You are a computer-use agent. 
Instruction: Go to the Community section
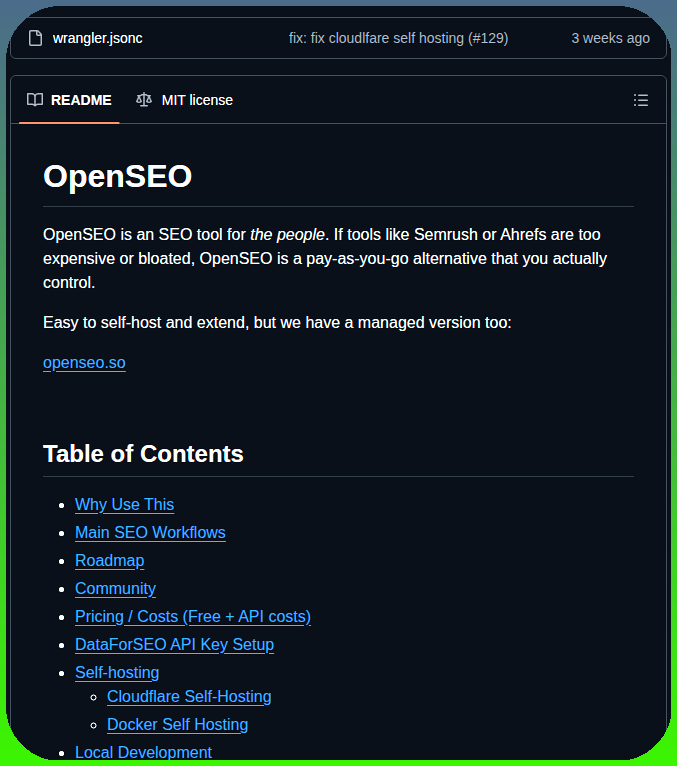click(115, 589)
